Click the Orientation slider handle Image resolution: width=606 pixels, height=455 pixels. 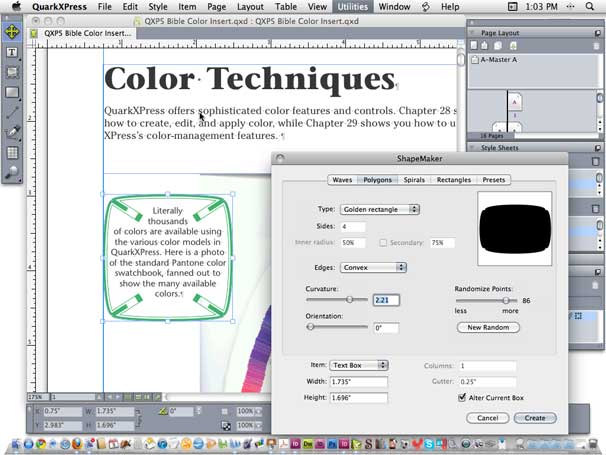click(x=310, y=327)
